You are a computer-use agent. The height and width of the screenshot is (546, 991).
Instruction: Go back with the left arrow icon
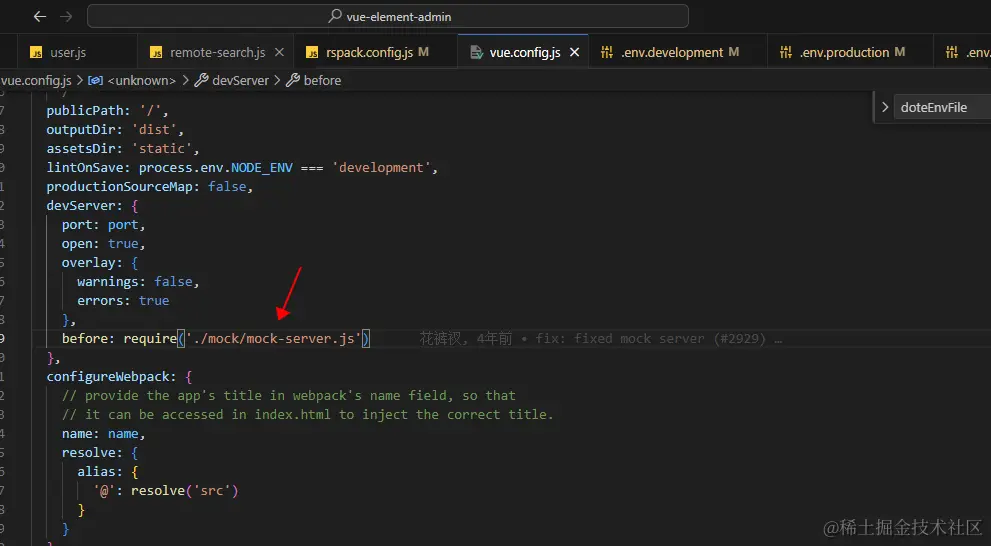tap(39, 16)
